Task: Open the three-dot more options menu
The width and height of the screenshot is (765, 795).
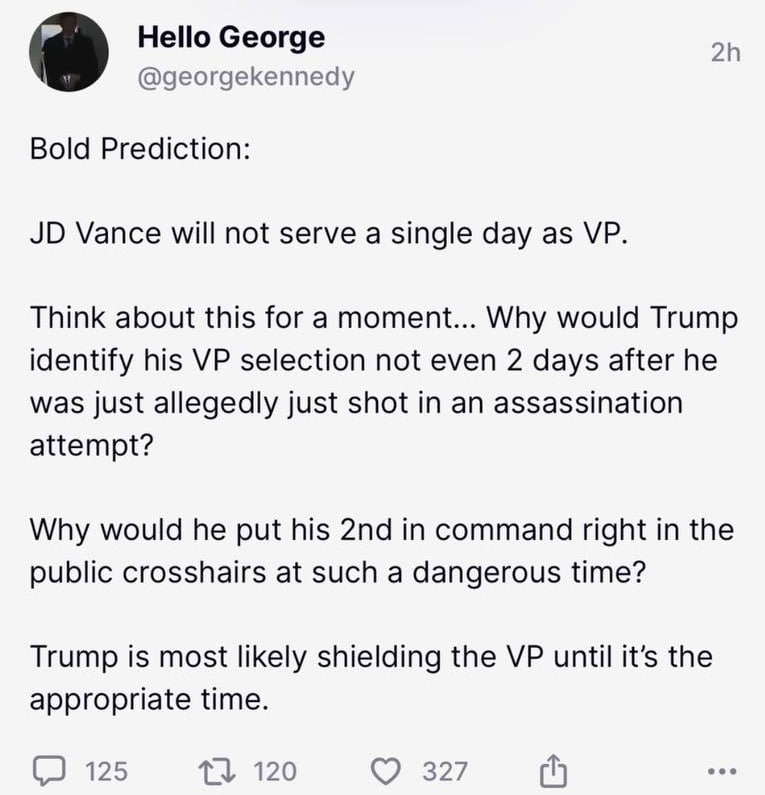Action: coord(720,771)
